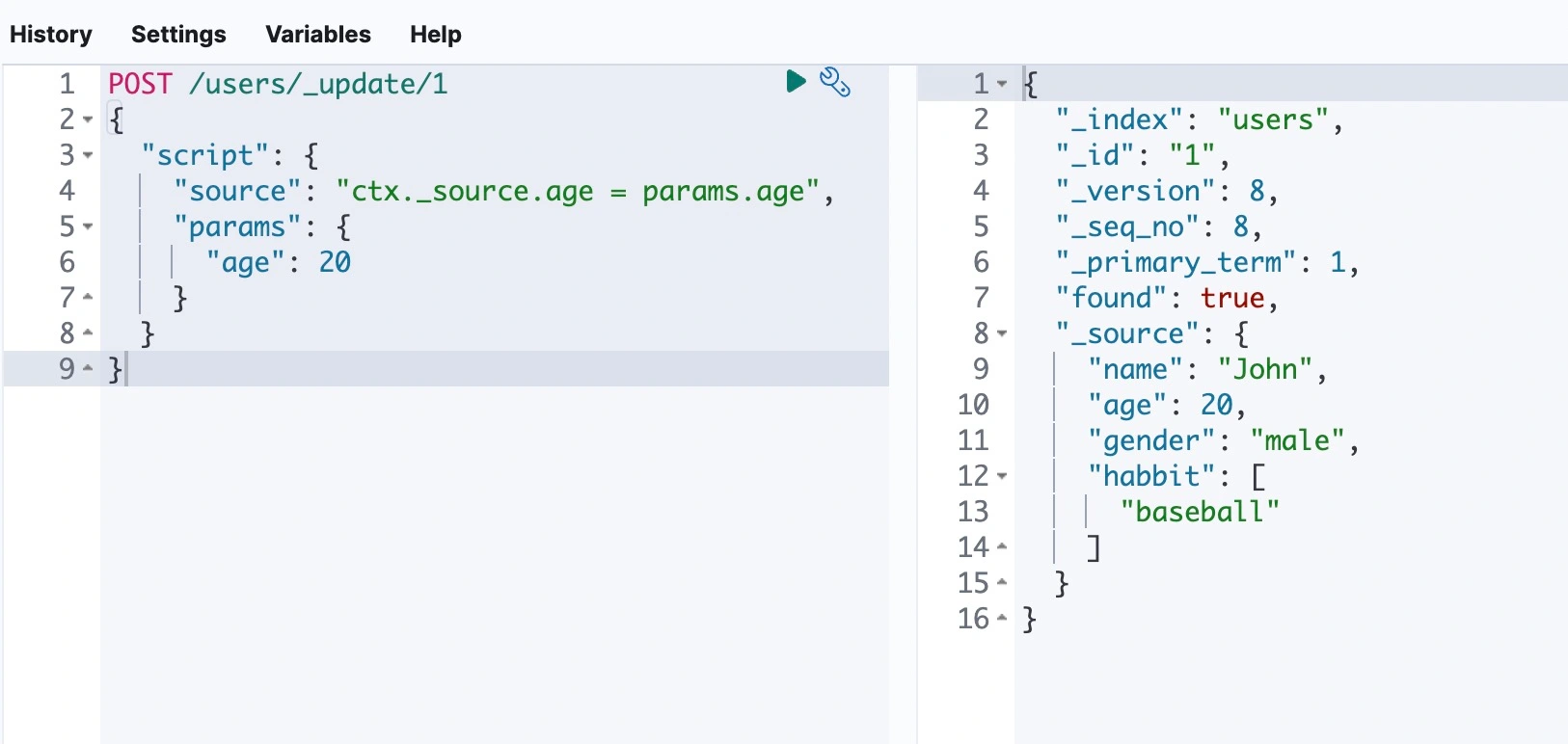This screenshot has width=1568, height=744.
Task: Click fold marker at request line 9
Action: coord(88,368)
